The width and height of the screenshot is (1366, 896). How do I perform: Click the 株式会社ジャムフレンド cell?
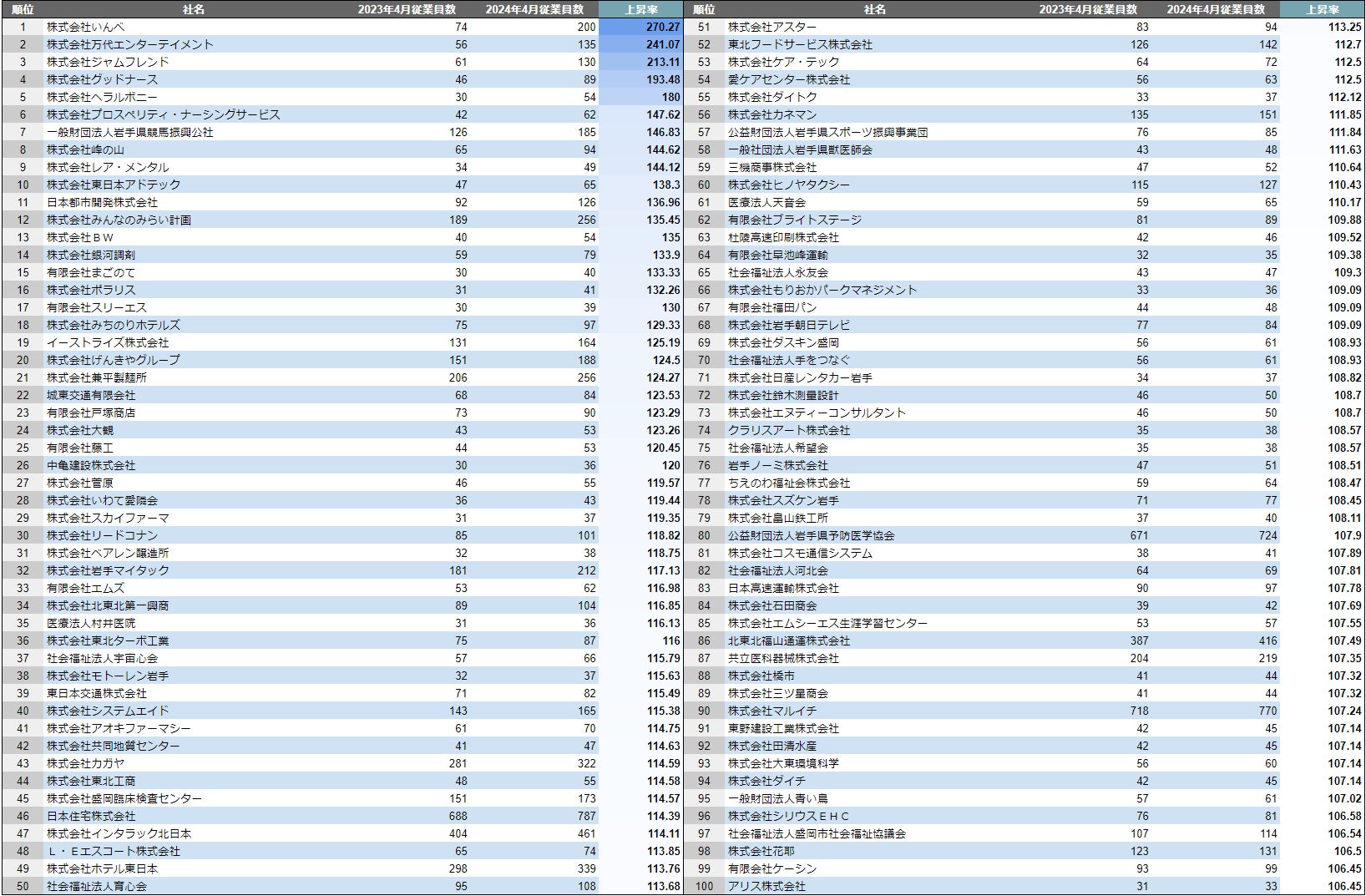click(108, 62)
